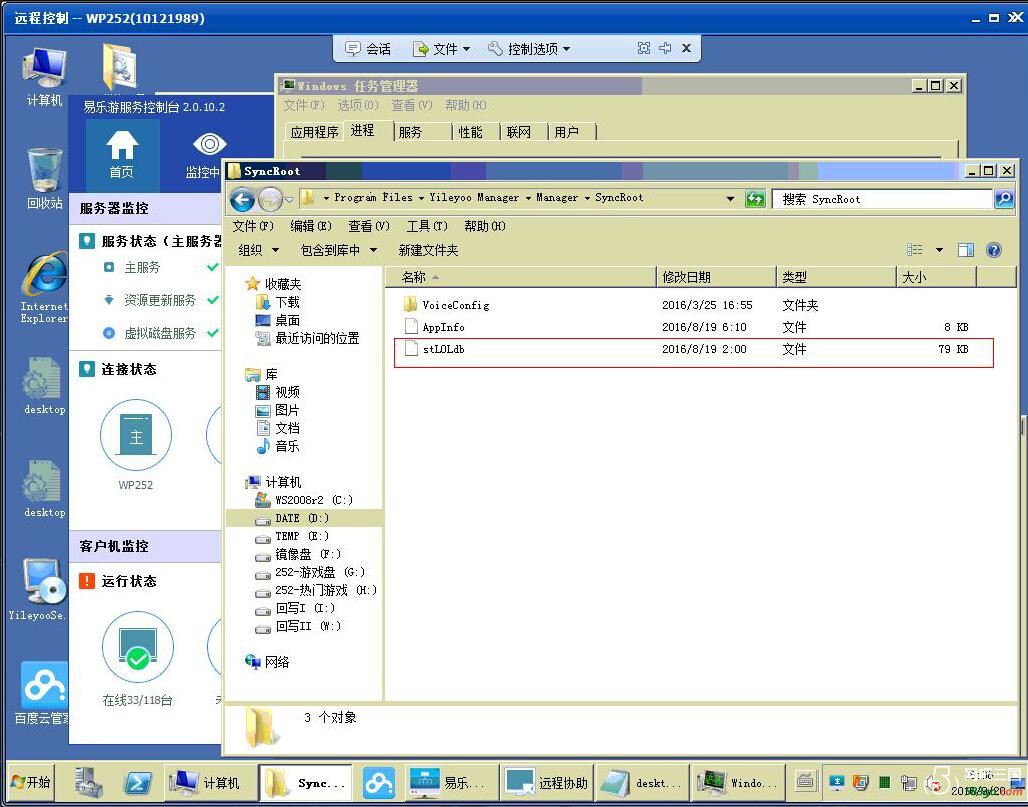The height and width of the screenshot is (807, 1028).
Task: Click the fullscreen icon in remote toolbar
Action: tap(644, 48)
